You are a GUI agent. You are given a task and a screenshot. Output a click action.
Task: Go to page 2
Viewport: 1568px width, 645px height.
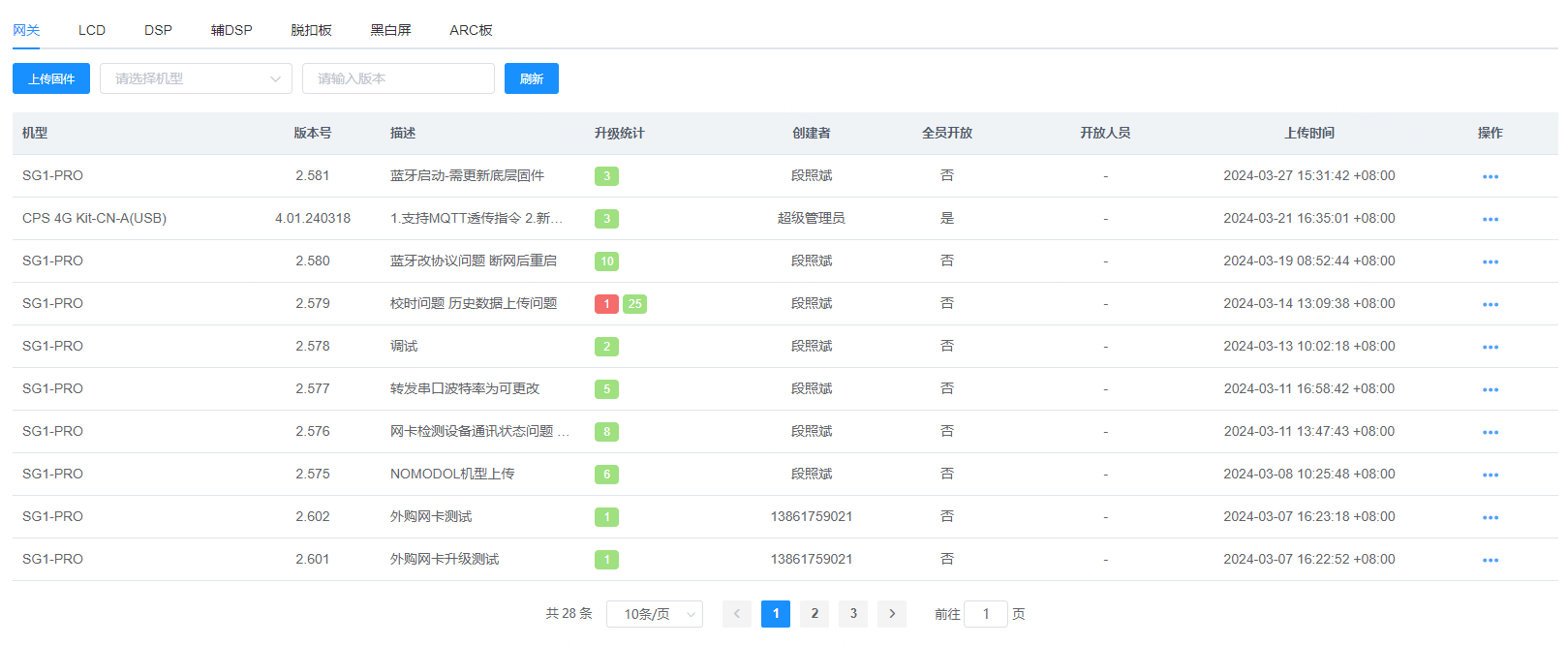(815, 614)
